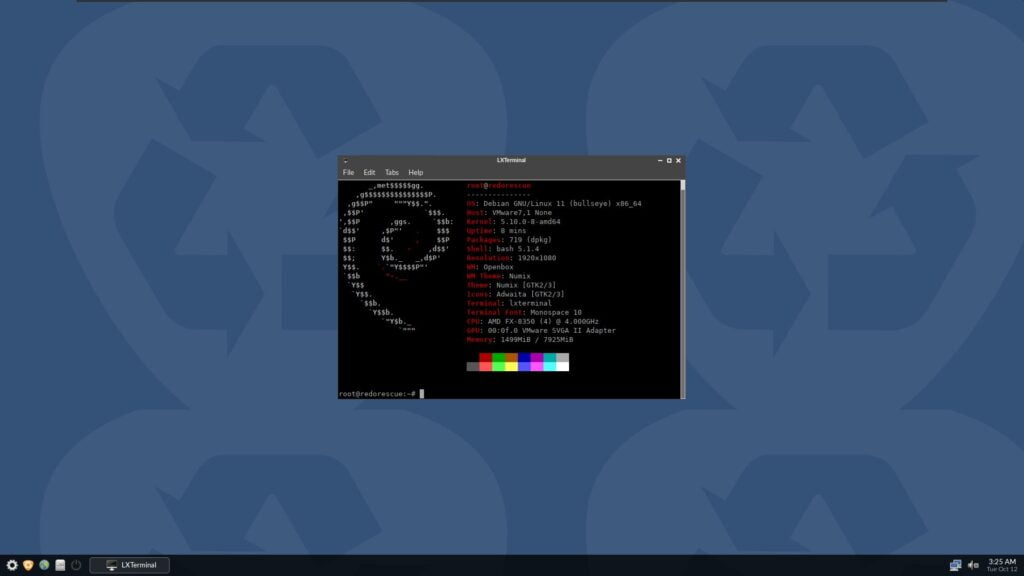
Task: Click the red root@redorescue header text
Action: [x=499, y=185]
